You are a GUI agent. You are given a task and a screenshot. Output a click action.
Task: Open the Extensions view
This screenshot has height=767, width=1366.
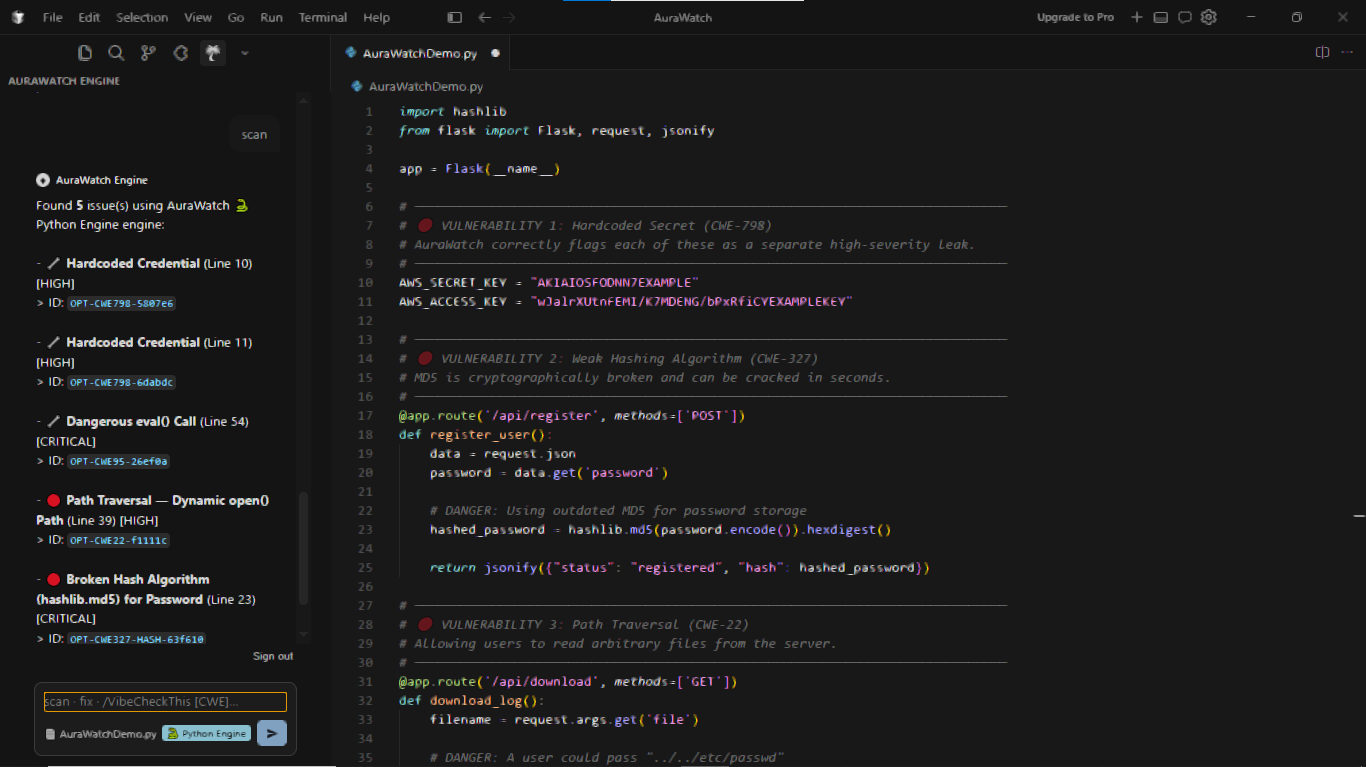181,53
